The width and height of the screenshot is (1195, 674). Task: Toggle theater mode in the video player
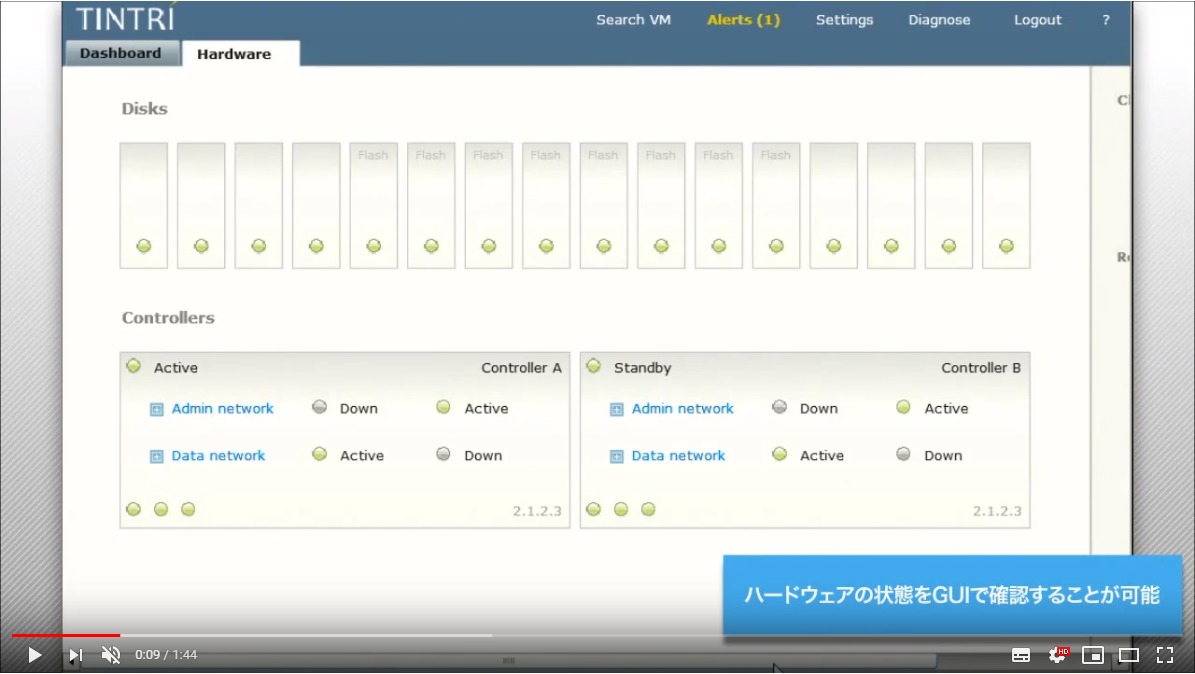click(x=1129, y=654)
